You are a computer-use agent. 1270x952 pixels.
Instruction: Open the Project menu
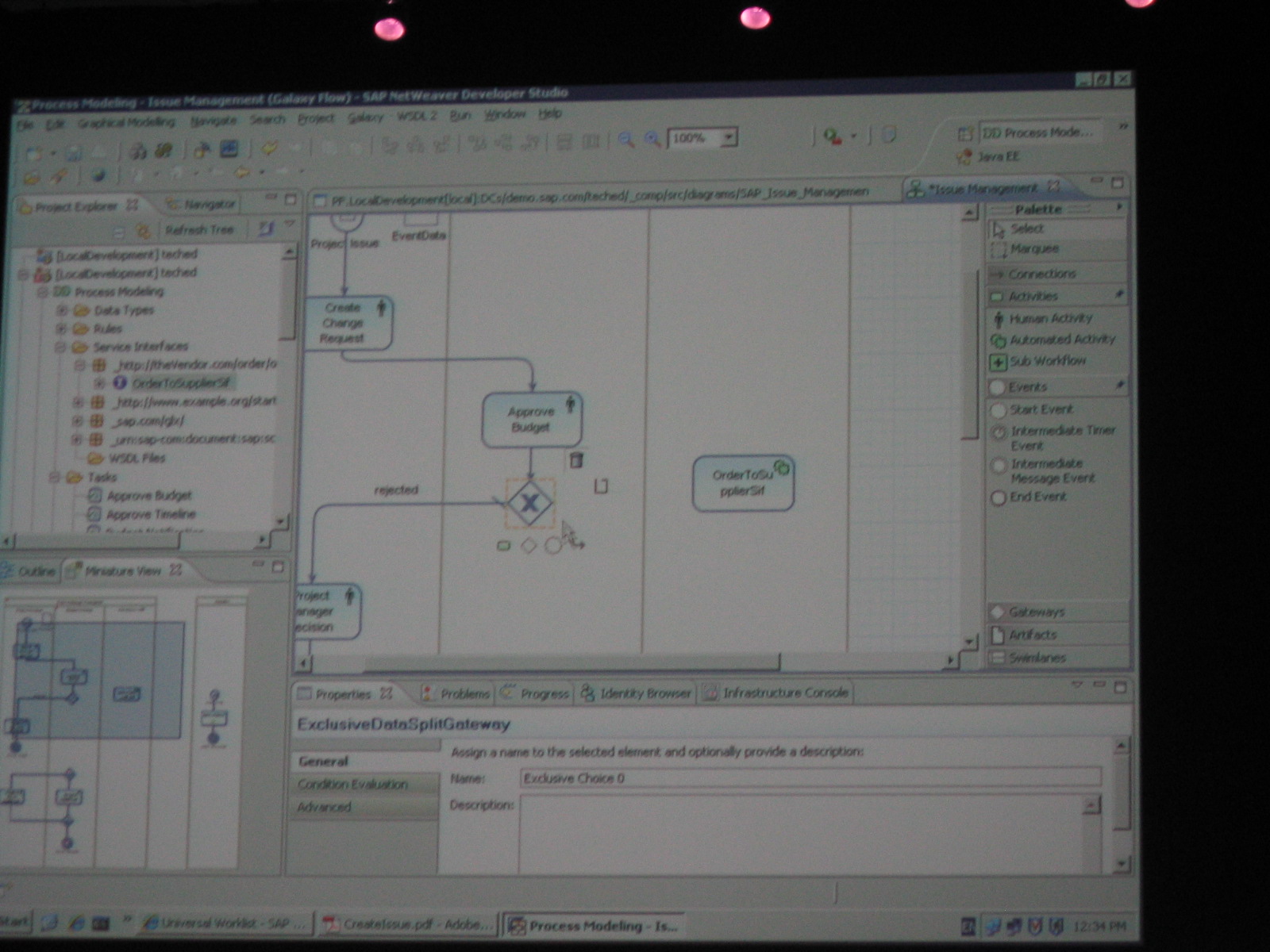pos(316,118)
